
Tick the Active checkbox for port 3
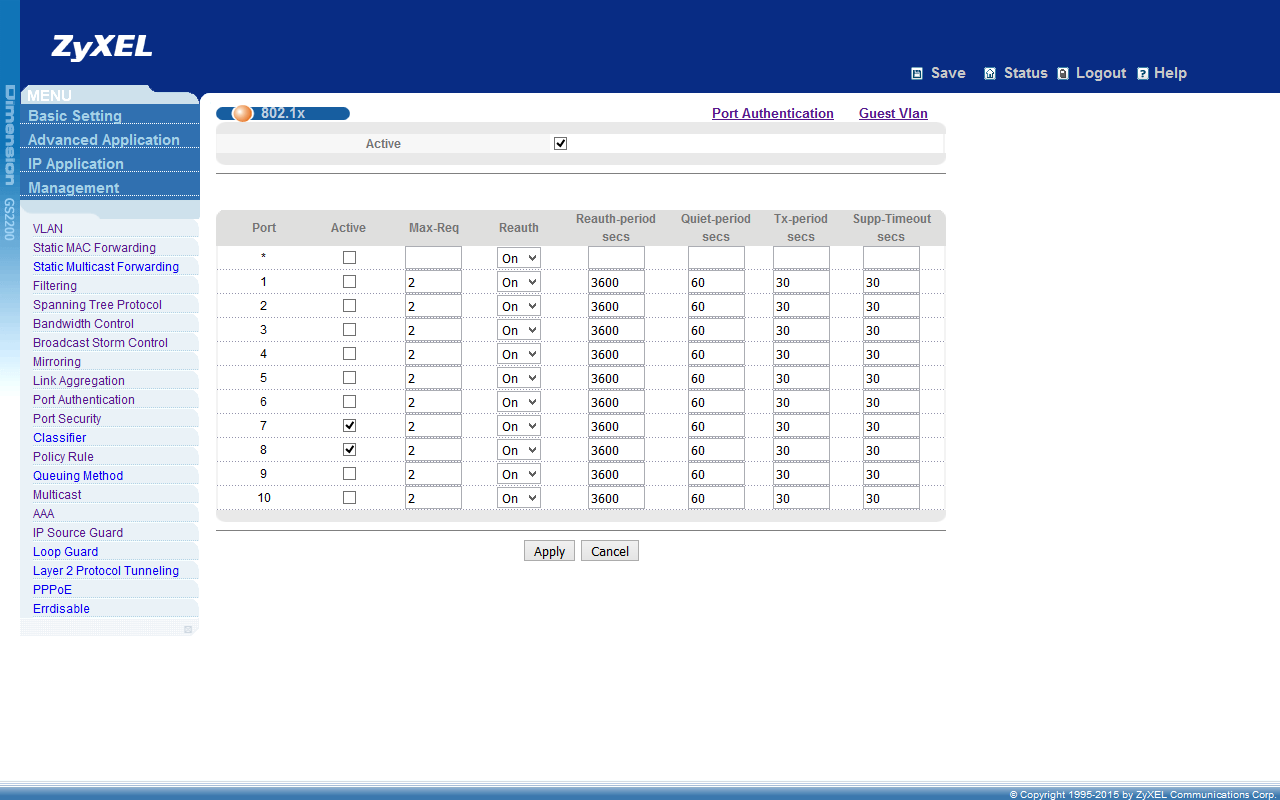[349, 329]
